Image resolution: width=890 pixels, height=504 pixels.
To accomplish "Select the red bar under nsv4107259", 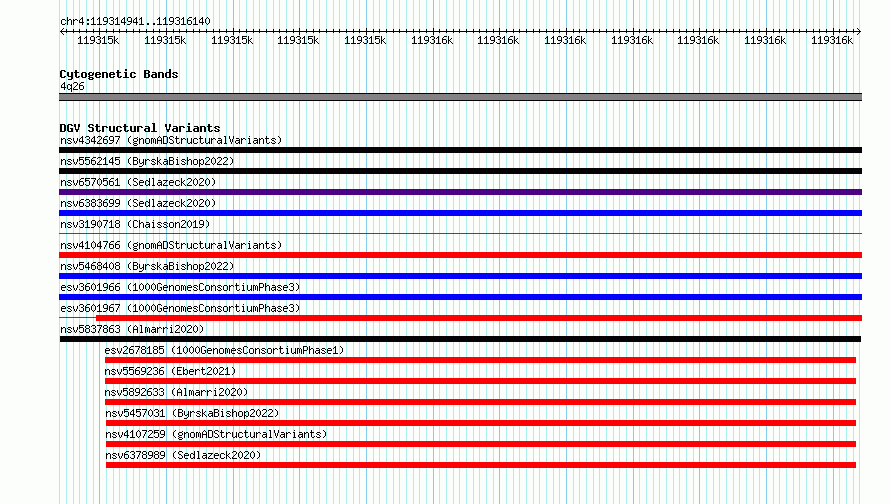I will (481, 444).
